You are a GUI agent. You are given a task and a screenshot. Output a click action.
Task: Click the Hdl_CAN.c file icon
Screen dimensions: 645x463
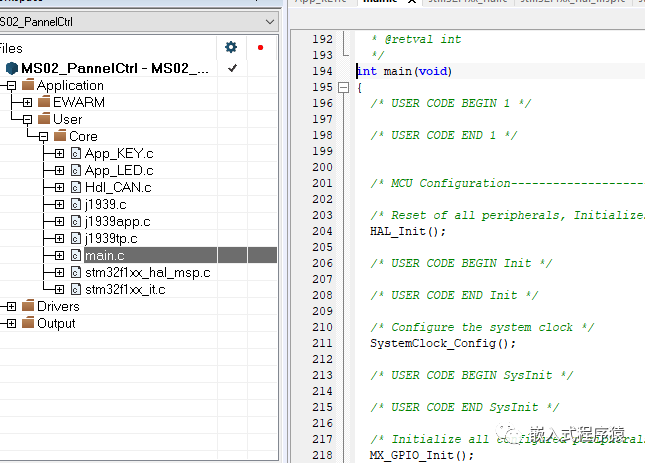coord(76,188)
